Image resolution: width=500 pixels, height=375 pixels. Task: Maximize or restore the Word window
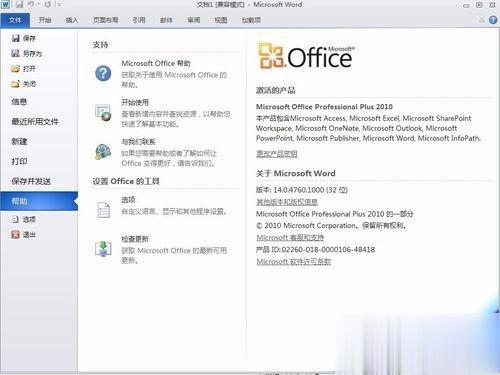(x=479, y=5)
